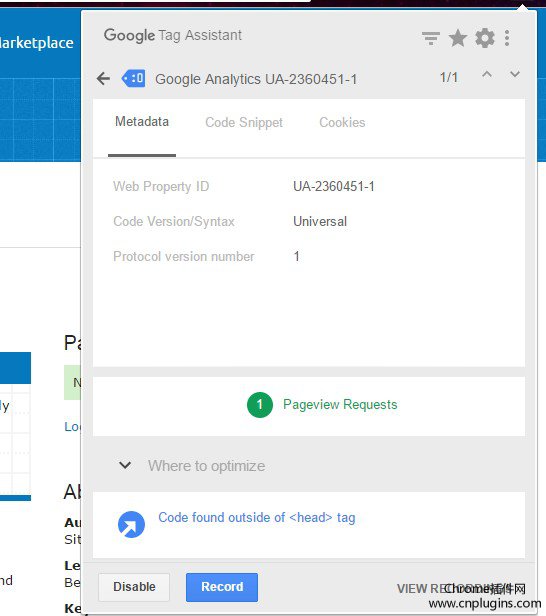
Task: Select the UA-2360451-1 property ID value
Action: pyautogui.click(x=334, y=186)
